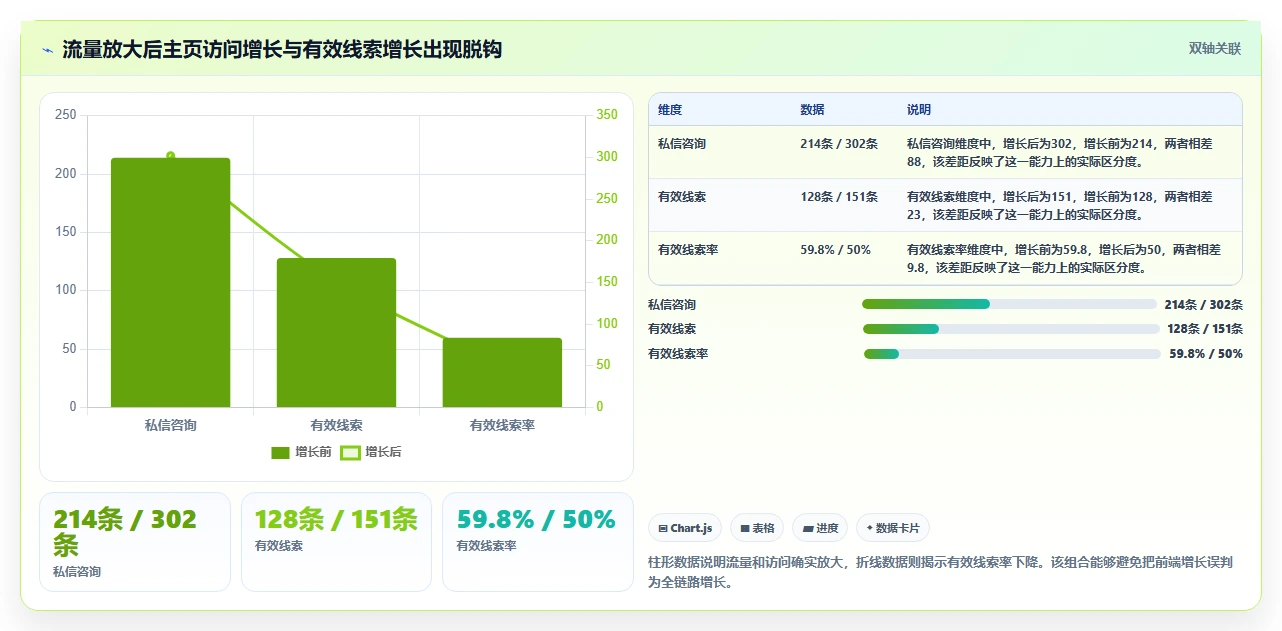This screenshot has width=1282, height=631.
Task: Click the 私信咨询 cell in the table
Action: (x=682, y=143)
